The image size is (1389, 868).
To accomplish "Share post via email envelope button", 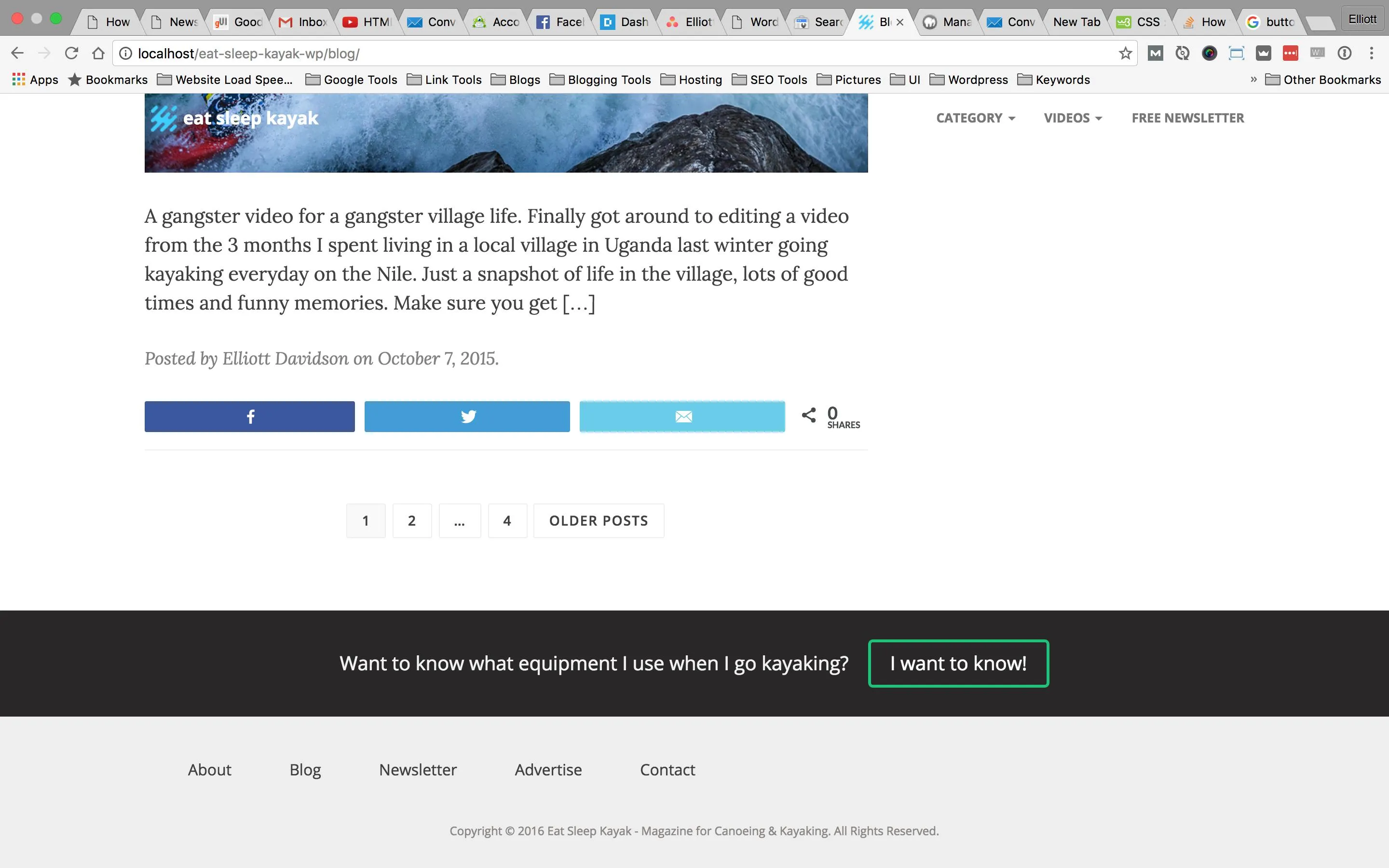I will point(682,416).
